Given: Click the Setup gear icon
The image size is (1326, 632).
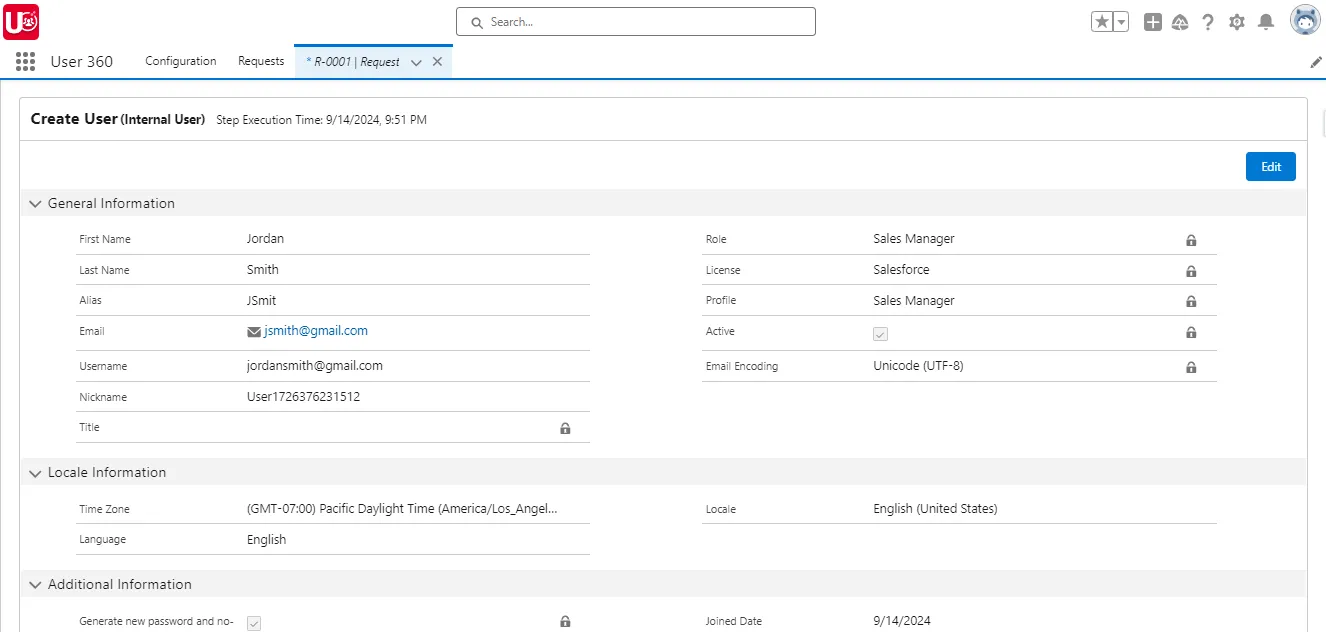Looking at the screenshot, I should click(x=1236, y=21).
